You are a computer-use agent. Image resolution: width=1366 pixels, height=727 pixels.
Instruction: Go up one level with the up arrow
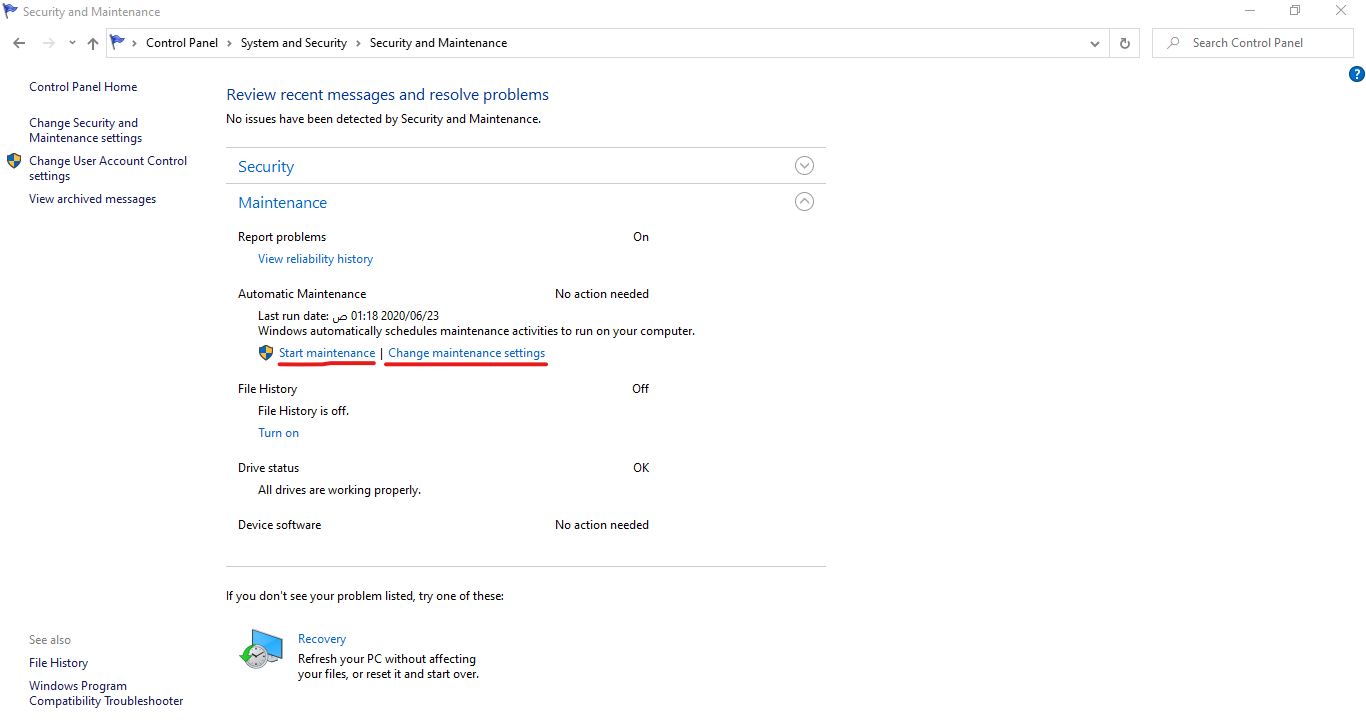[x=93, y=43]
